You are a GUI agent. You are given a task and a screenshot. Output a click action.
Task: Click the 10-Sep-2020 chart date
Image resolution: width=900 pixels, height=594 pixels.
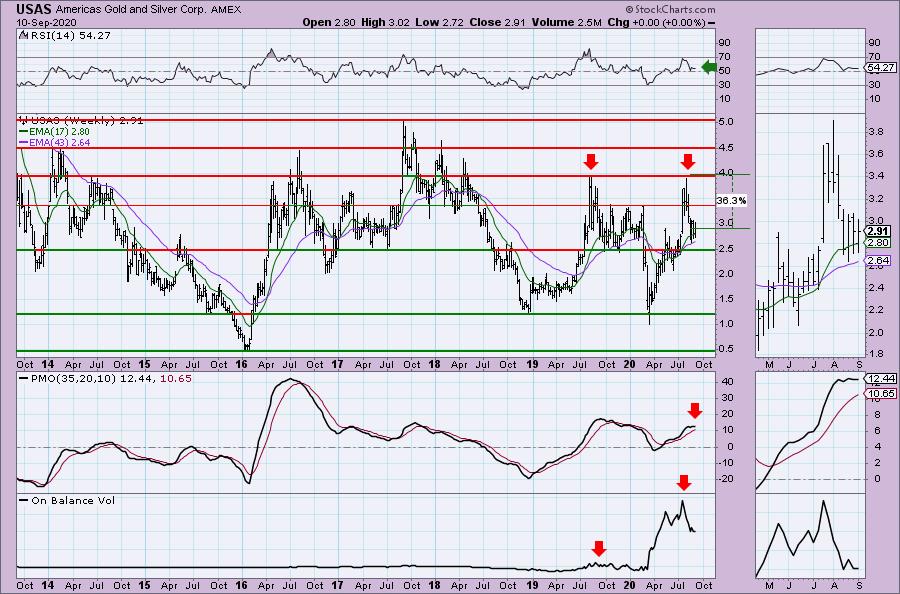(48, 22)
